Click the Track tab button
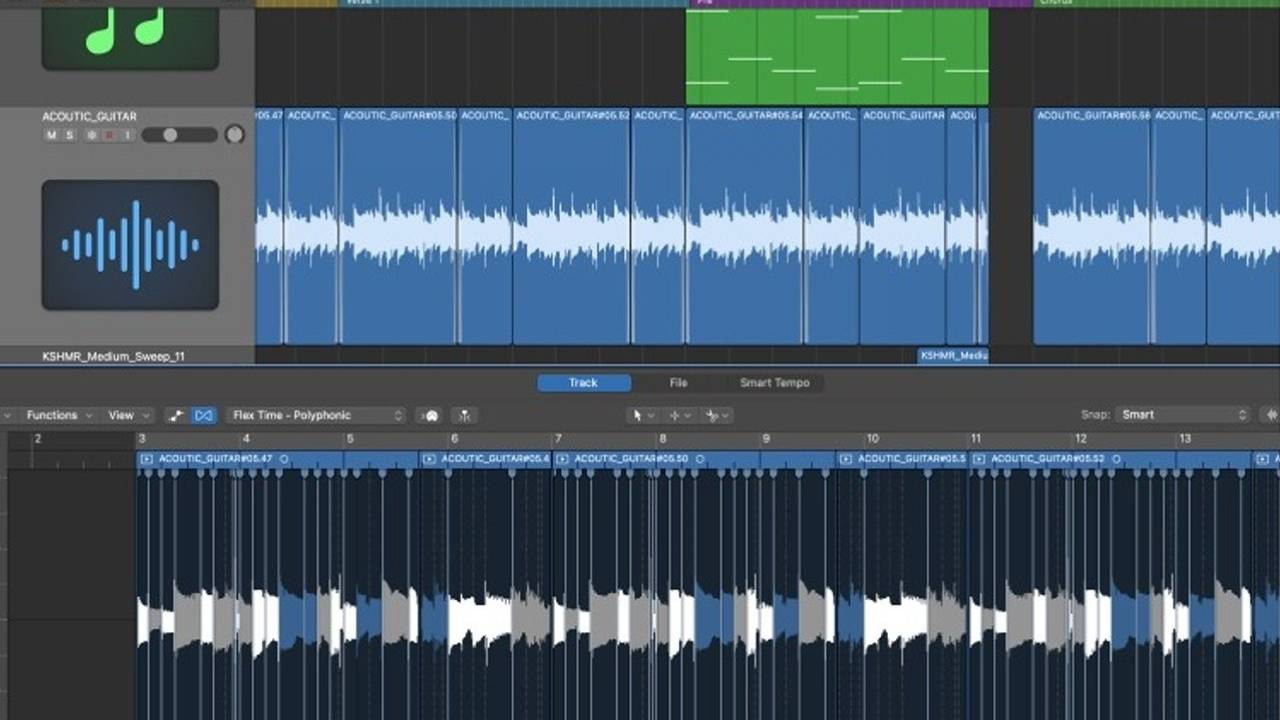This screenshot has height=720, width=1280. pyautogui.click(x=583, y=382)
